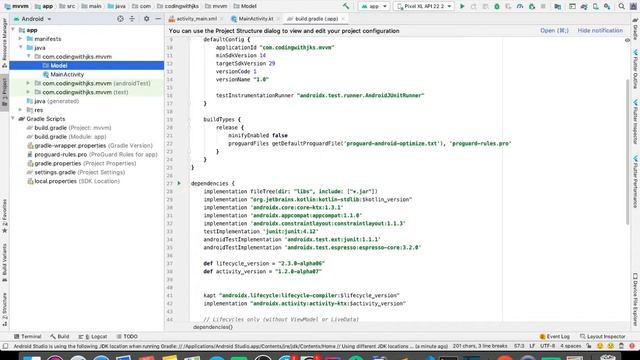The height and width of the screenshot is (360, 640).
Task: Open the Build tool window button
Action: click(x=60, y=337)
